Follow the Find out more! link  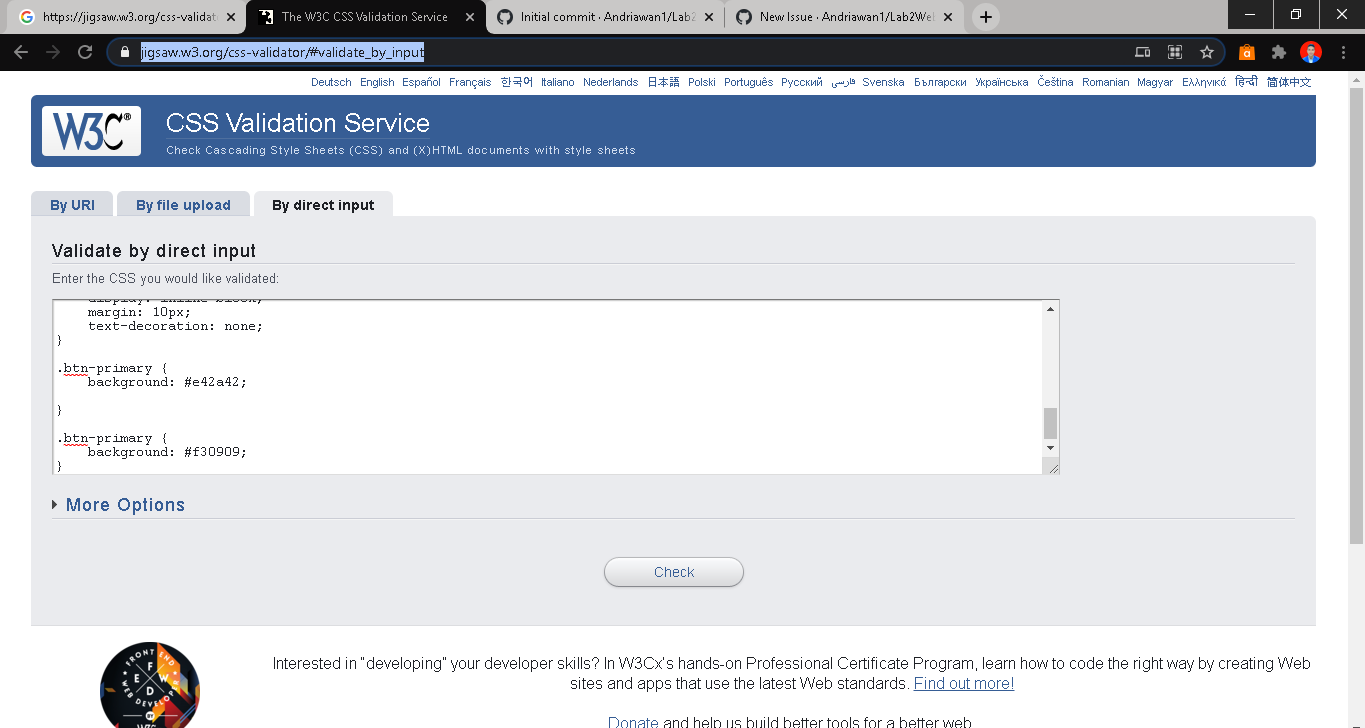[963, 683]
